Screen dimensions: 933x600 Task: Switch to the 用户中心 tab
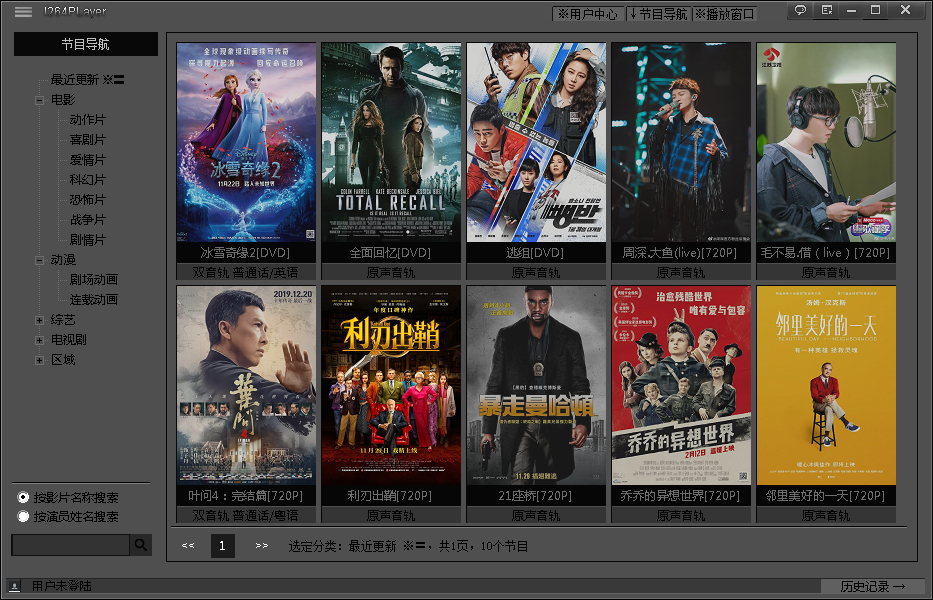588,14
